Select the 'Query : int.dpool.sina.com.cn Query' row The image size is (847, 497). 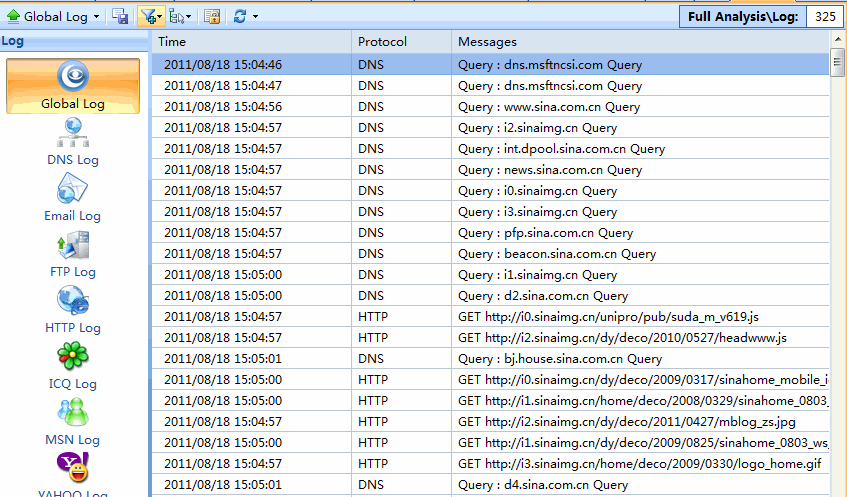click(x=490, y=149)
